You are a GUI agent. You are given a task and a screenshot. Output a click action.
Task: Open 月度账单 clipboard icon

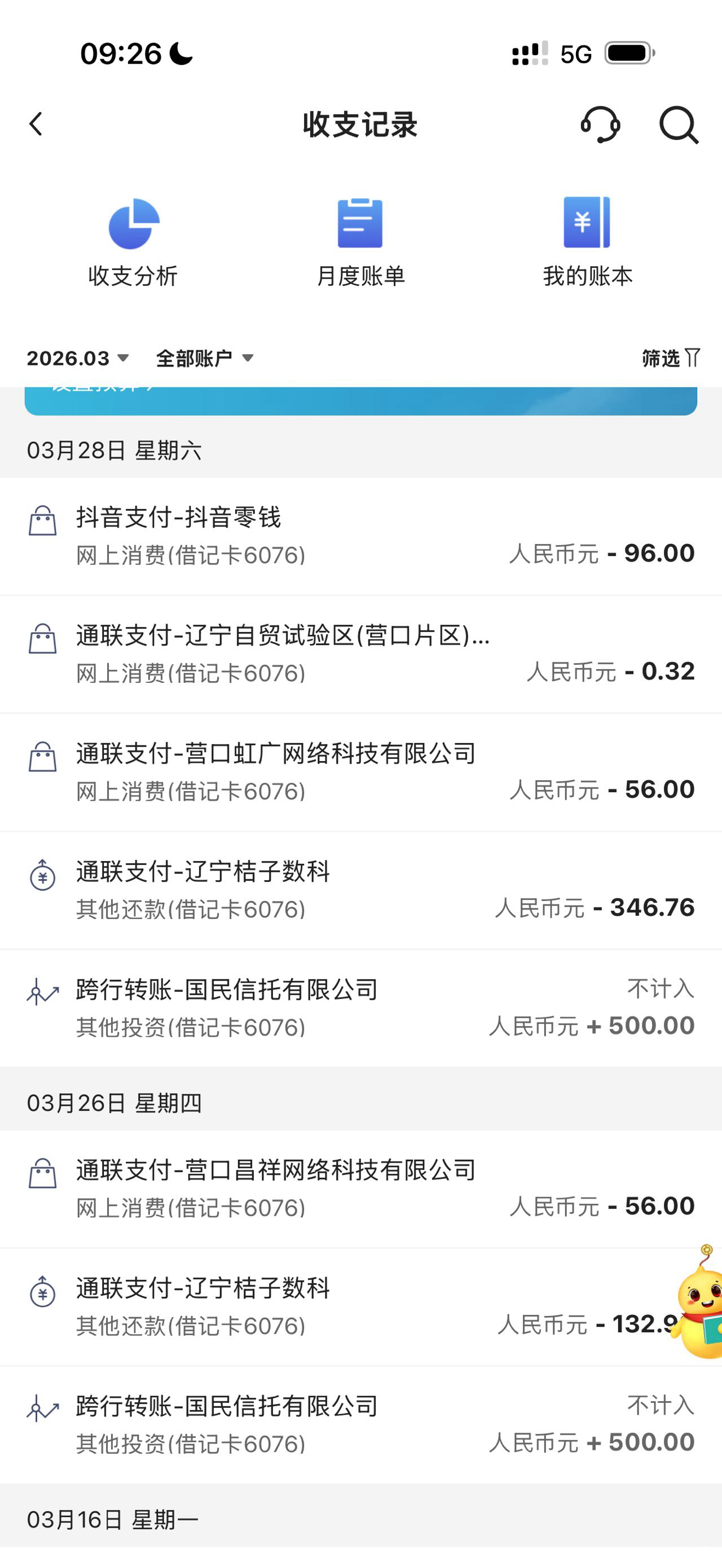click(x=360, y=223)
